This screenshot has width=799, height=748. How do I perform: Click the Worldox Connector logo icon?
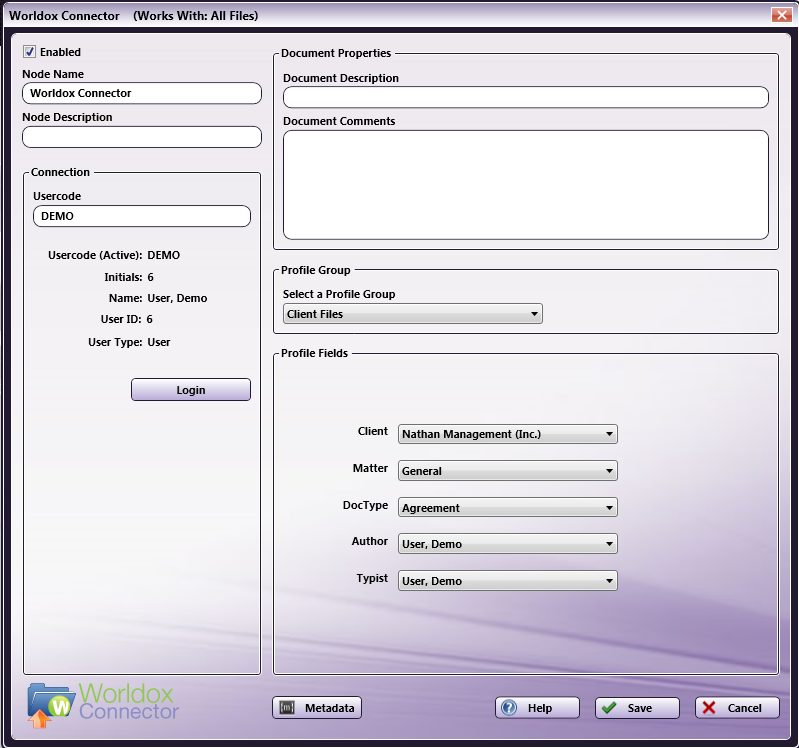pos(50,704)
